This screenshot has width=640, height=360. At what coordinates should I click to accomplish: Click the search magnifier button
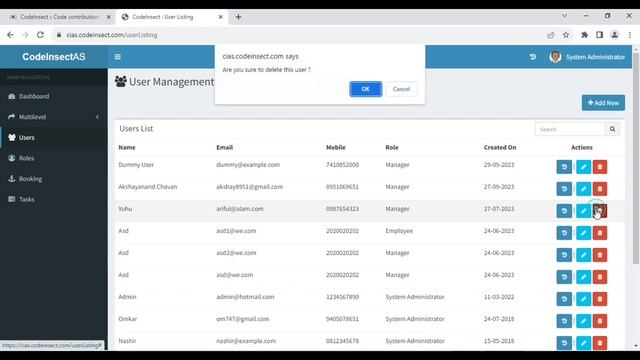pos(612,129)
